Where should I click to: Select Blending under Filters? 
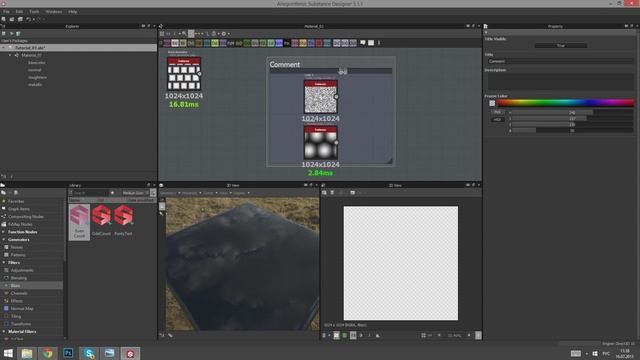pos(19,278)
